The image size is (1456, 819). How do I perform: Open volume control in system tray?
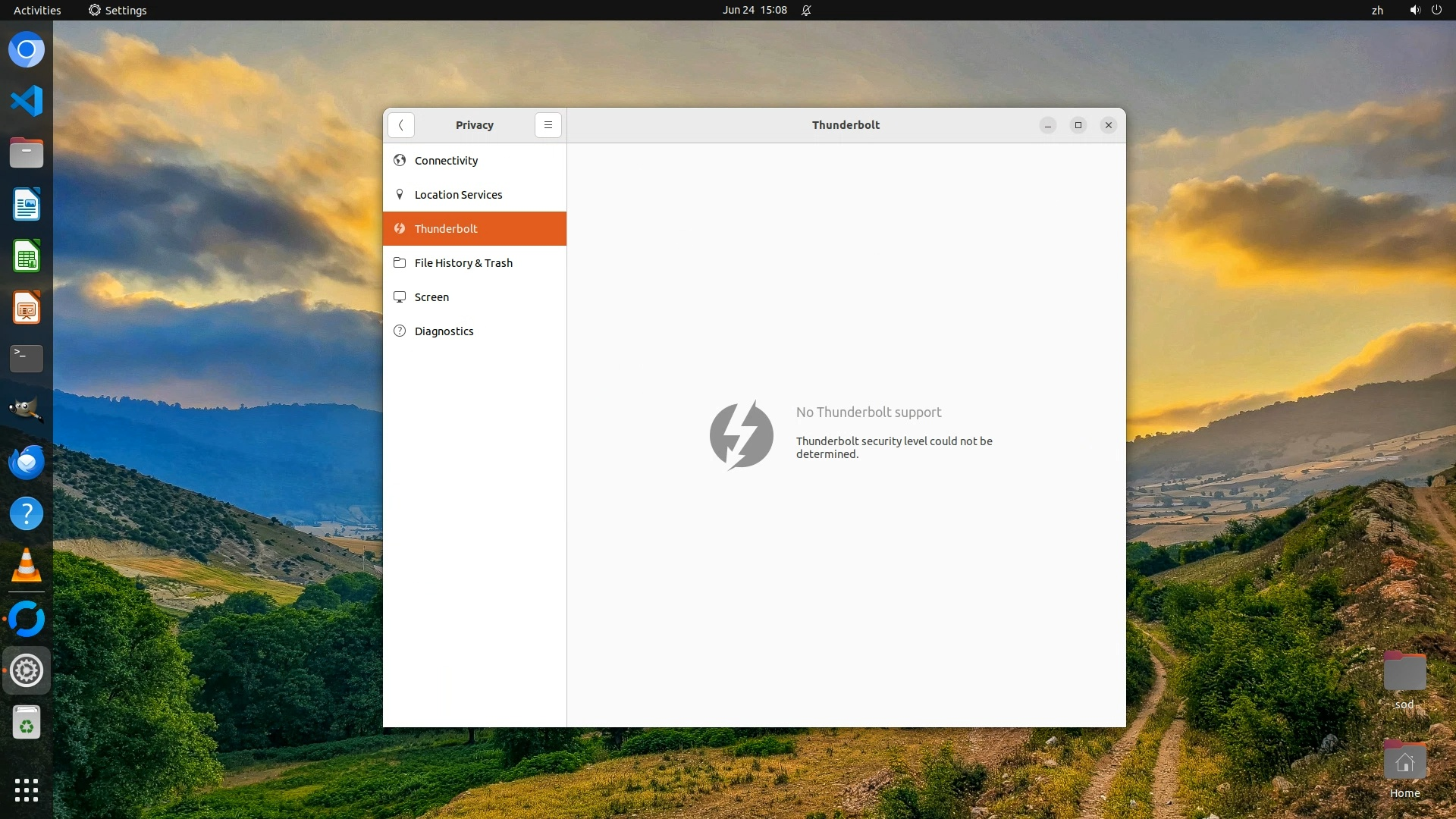pos(1414,10)
